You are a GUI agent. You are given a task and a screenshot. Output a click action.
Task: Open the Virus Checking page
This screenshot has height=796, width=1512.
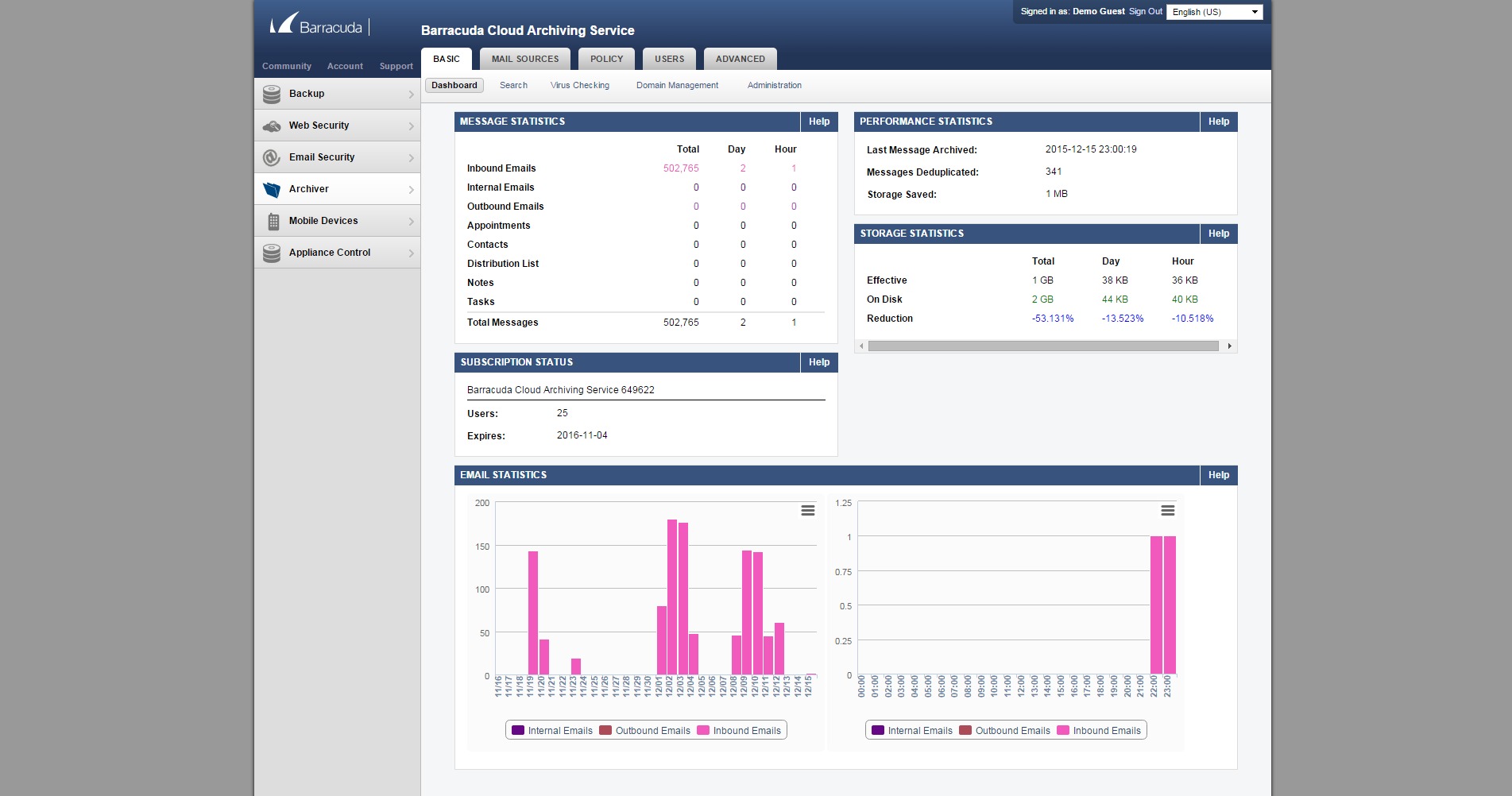point(580,85)
